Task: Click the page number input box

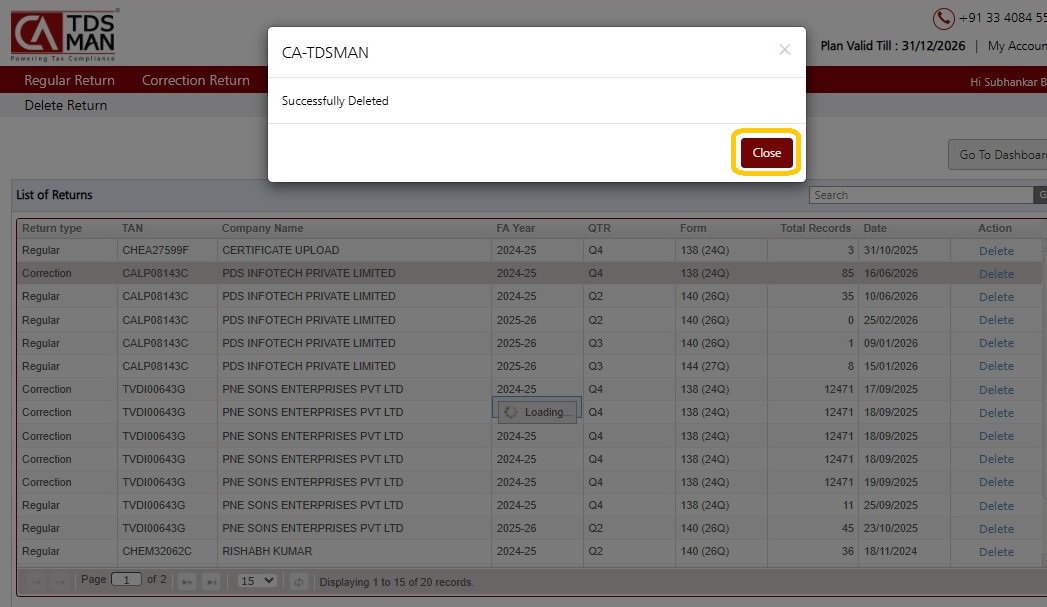Action: point(126,580)
